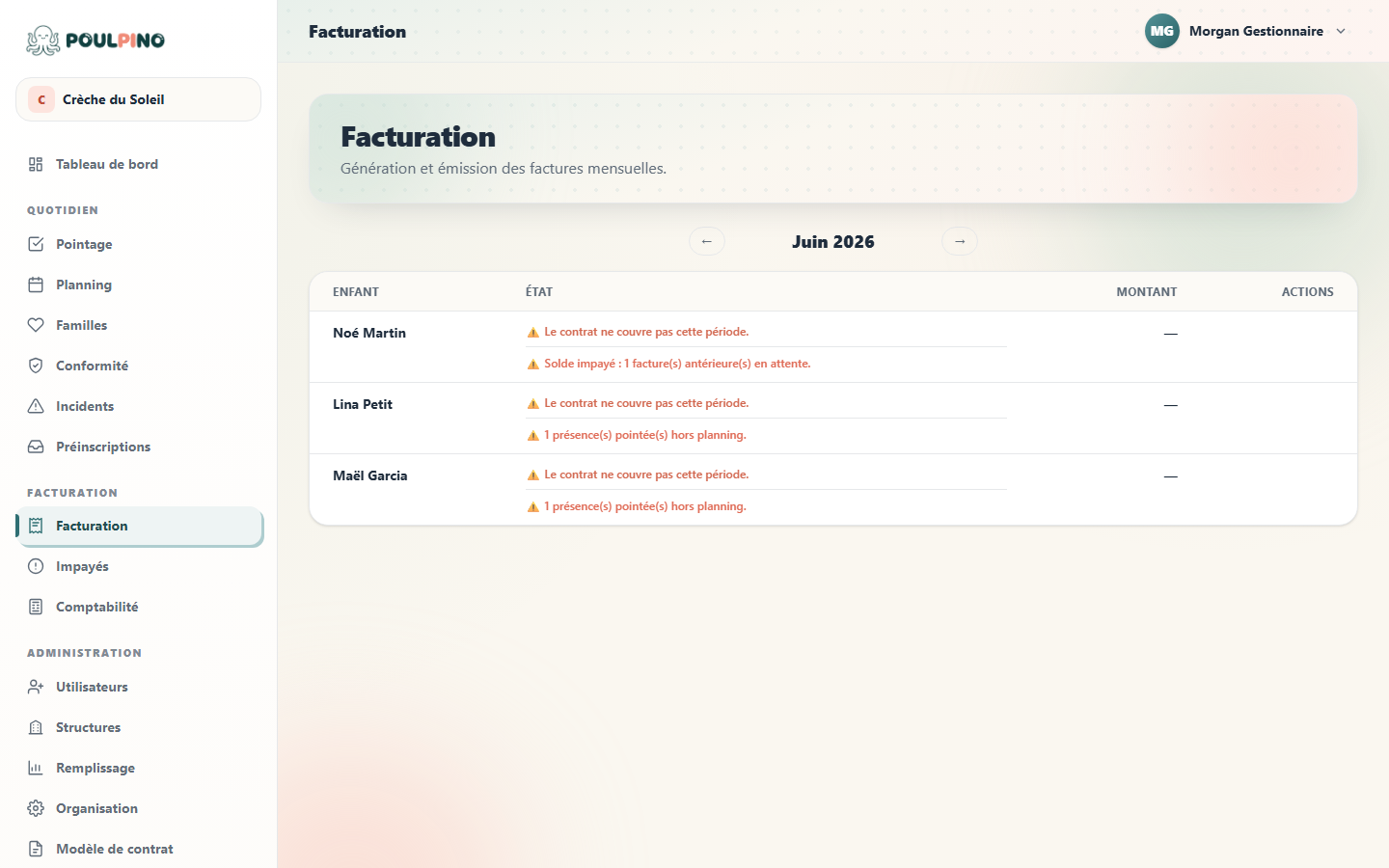The width and height of the screenshot is (1389, 868).
Task: Navigate to Planning
Action: [x=139, y=285]
